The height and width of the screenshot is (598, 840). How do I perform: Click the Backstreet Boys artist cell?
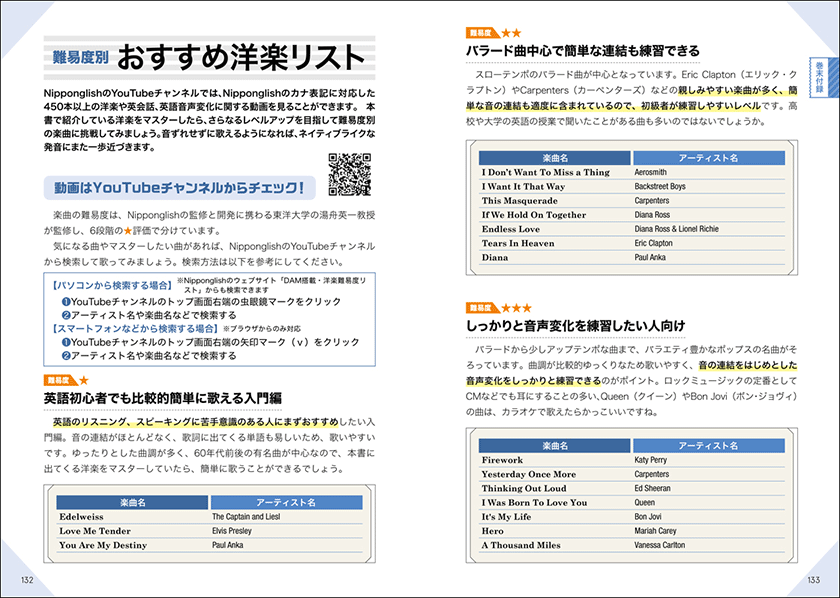tap(659, 186)
